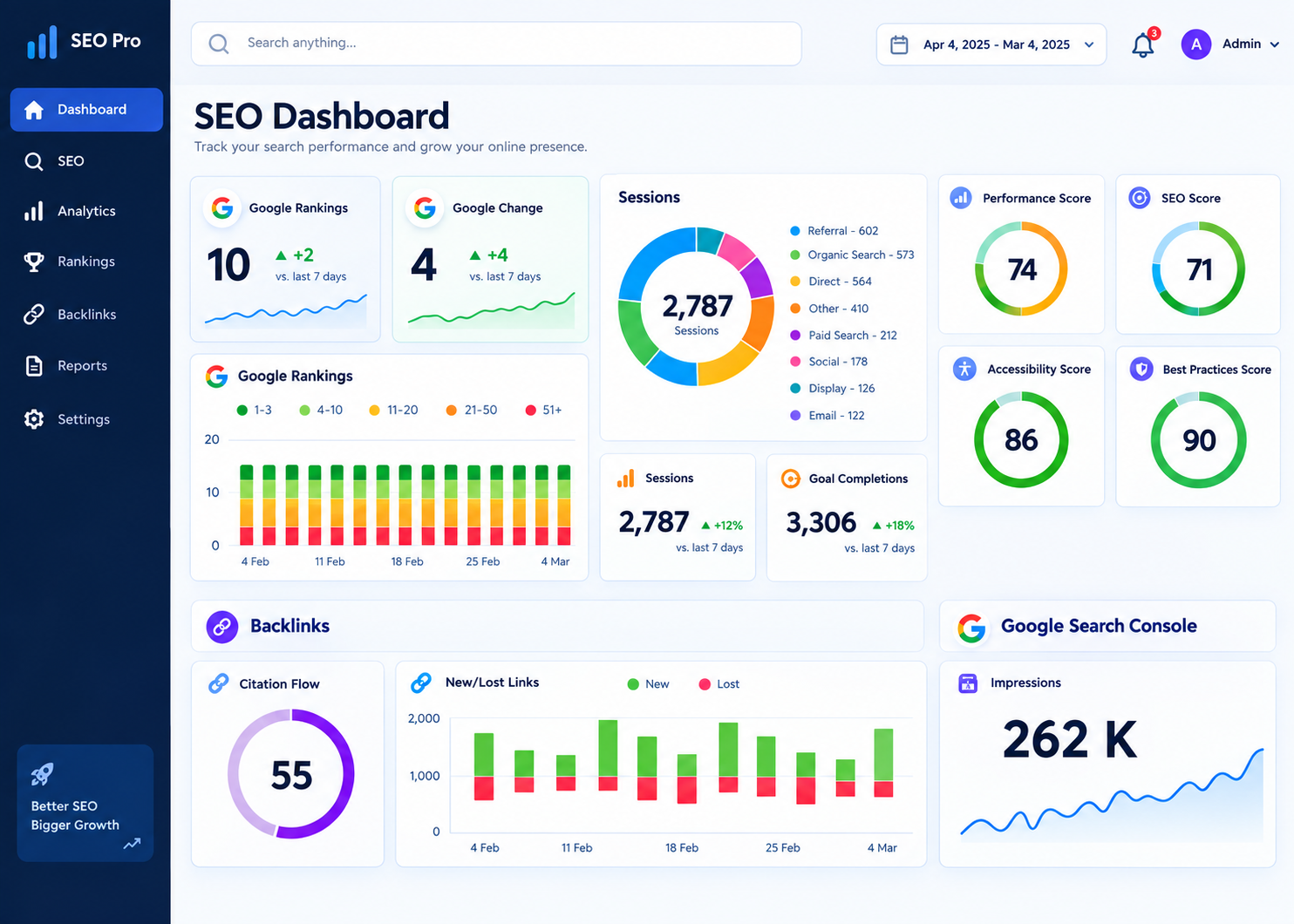This screenshot has height=924, width=1294.
Task: Click the Dashboard home icon in sidebar
Action: tap(34, 110)
